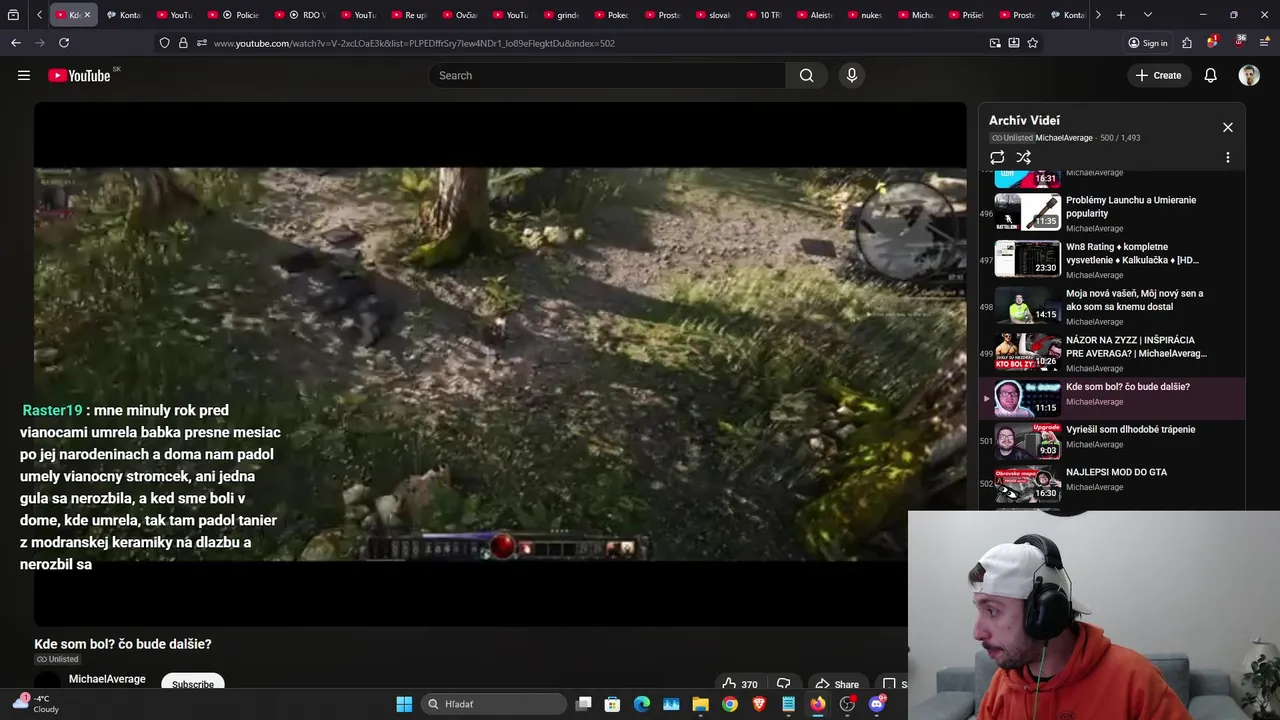Open Firefox from taskbar
The width and height of the screenshot is (1280, 720).
coord(818,704)
